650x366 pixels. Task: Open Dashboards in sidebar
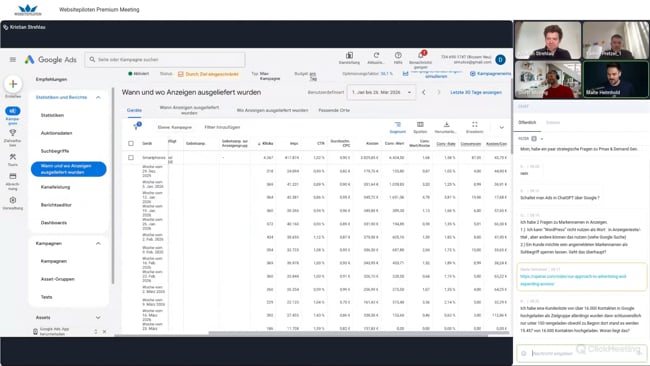coord(53,223)
